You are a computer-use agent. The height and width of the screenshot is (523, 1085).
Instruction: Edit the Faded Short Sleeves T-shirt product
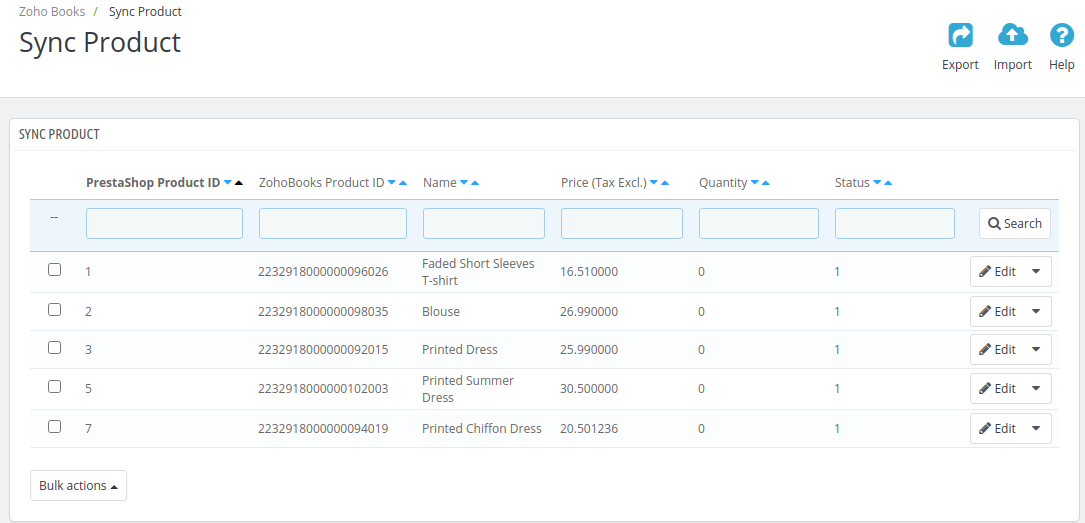(x=997, y=271)
